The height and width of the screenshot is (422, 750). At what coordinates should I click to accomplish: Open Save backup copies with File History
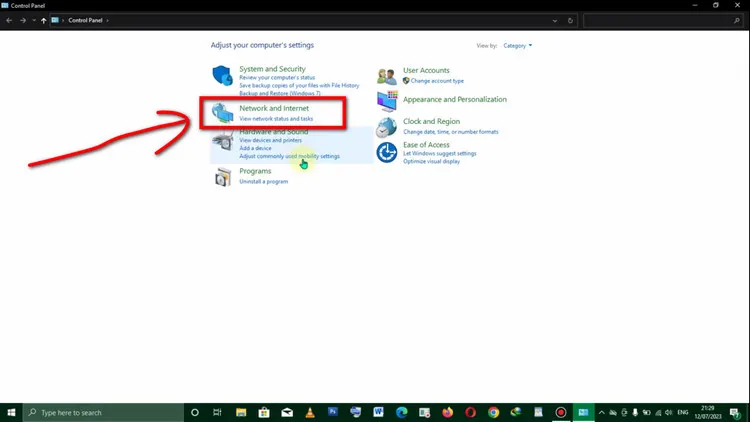[x=299, y=85]
